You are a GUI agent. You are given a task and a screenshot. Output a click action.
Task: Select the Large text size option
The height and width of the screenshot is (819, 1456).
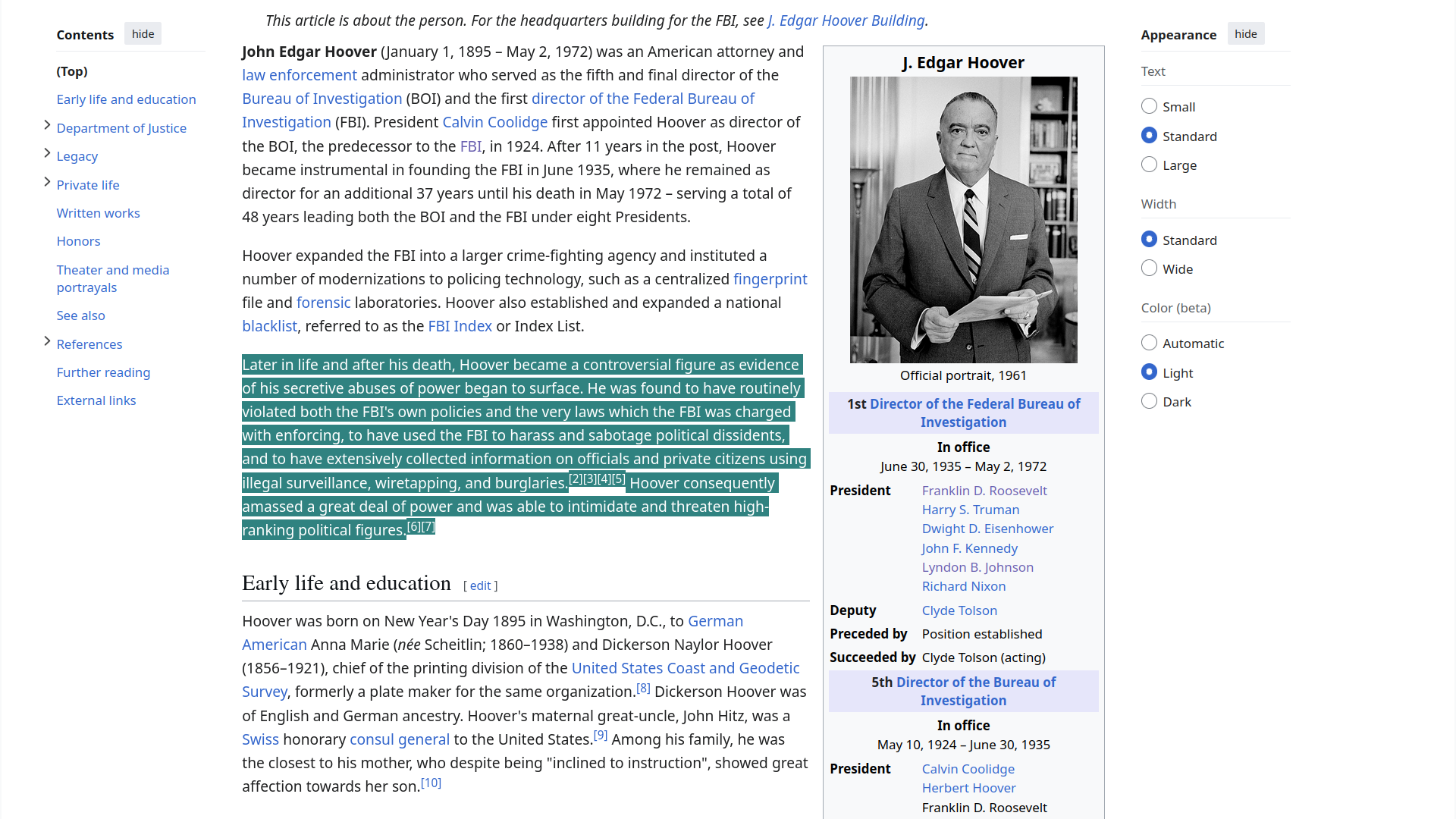(x=1149, y=165)
